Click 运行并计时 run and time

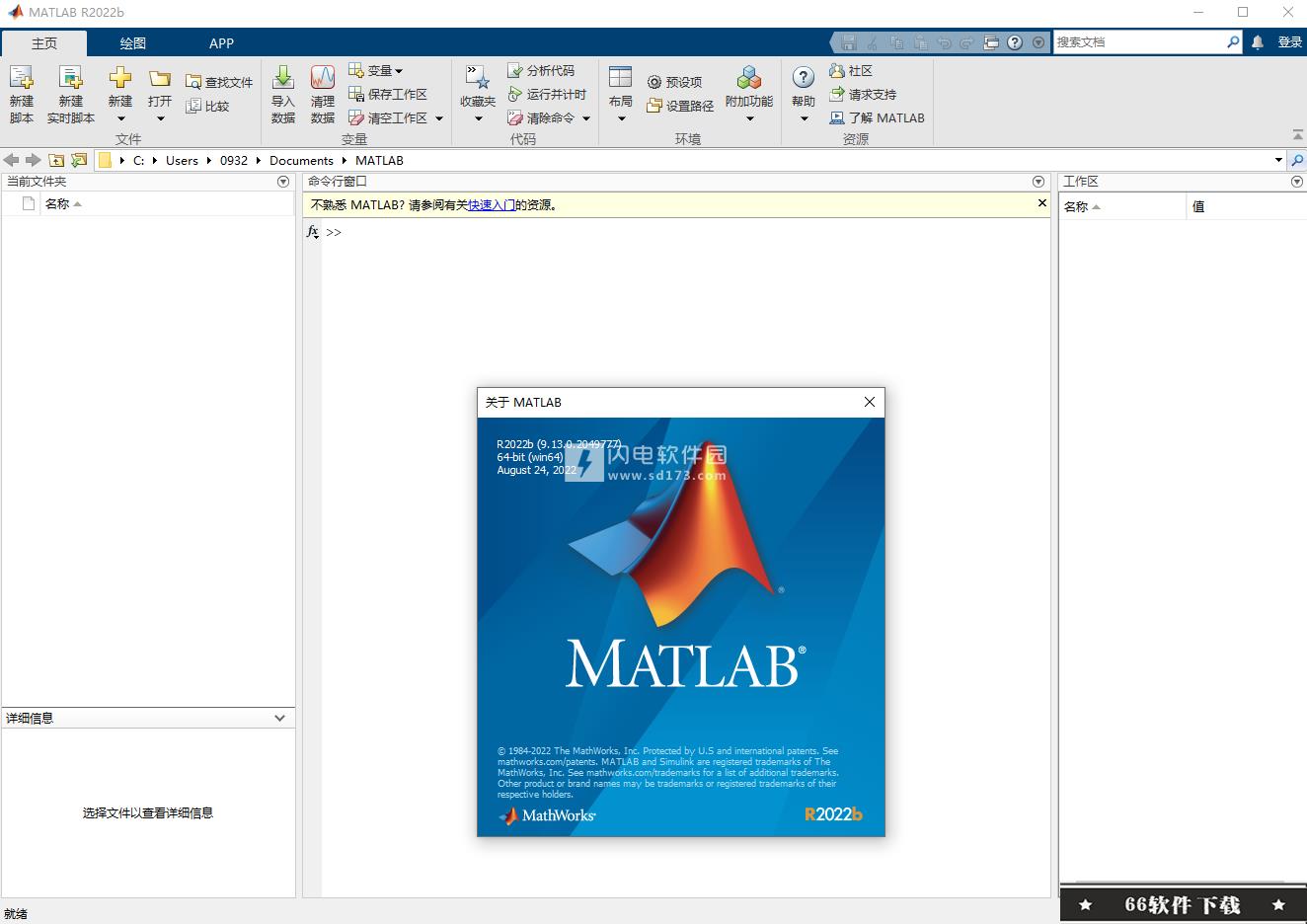tap(547, 94)
